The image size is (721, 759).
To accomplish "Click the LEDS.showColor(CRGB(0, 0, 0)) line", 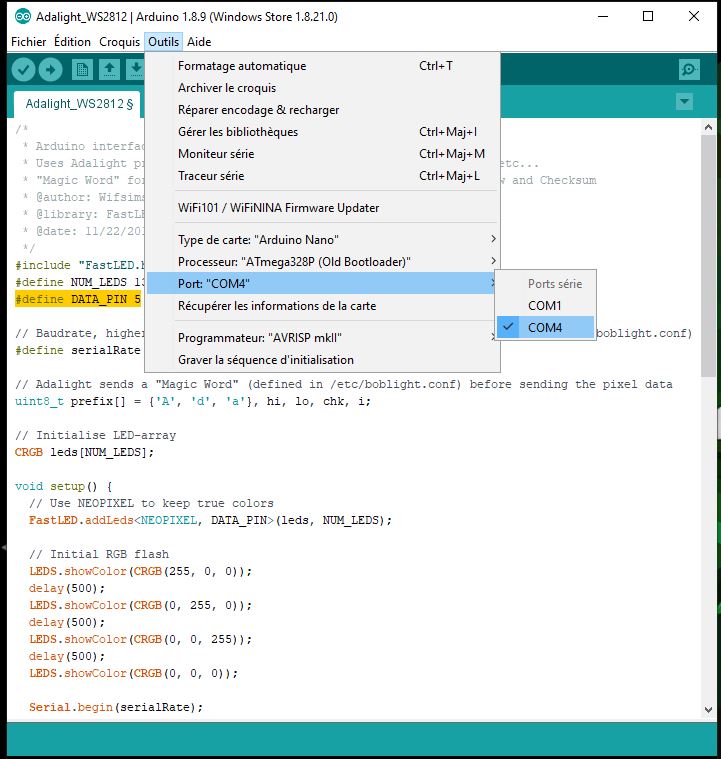I will coord(134,673).
